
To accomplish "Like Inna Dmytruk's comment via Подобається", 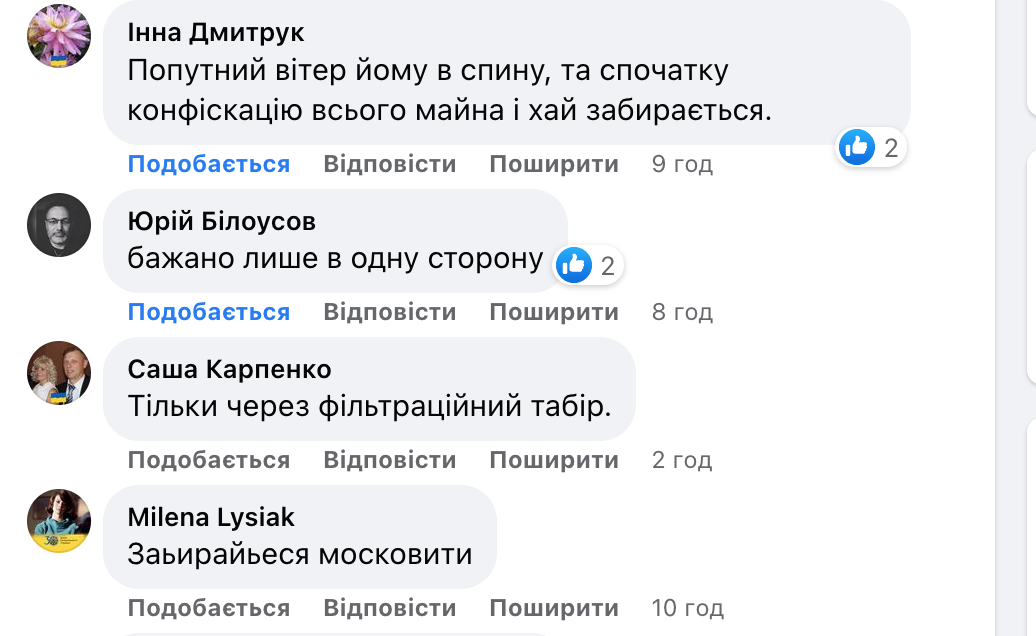I will click(209, 163).
